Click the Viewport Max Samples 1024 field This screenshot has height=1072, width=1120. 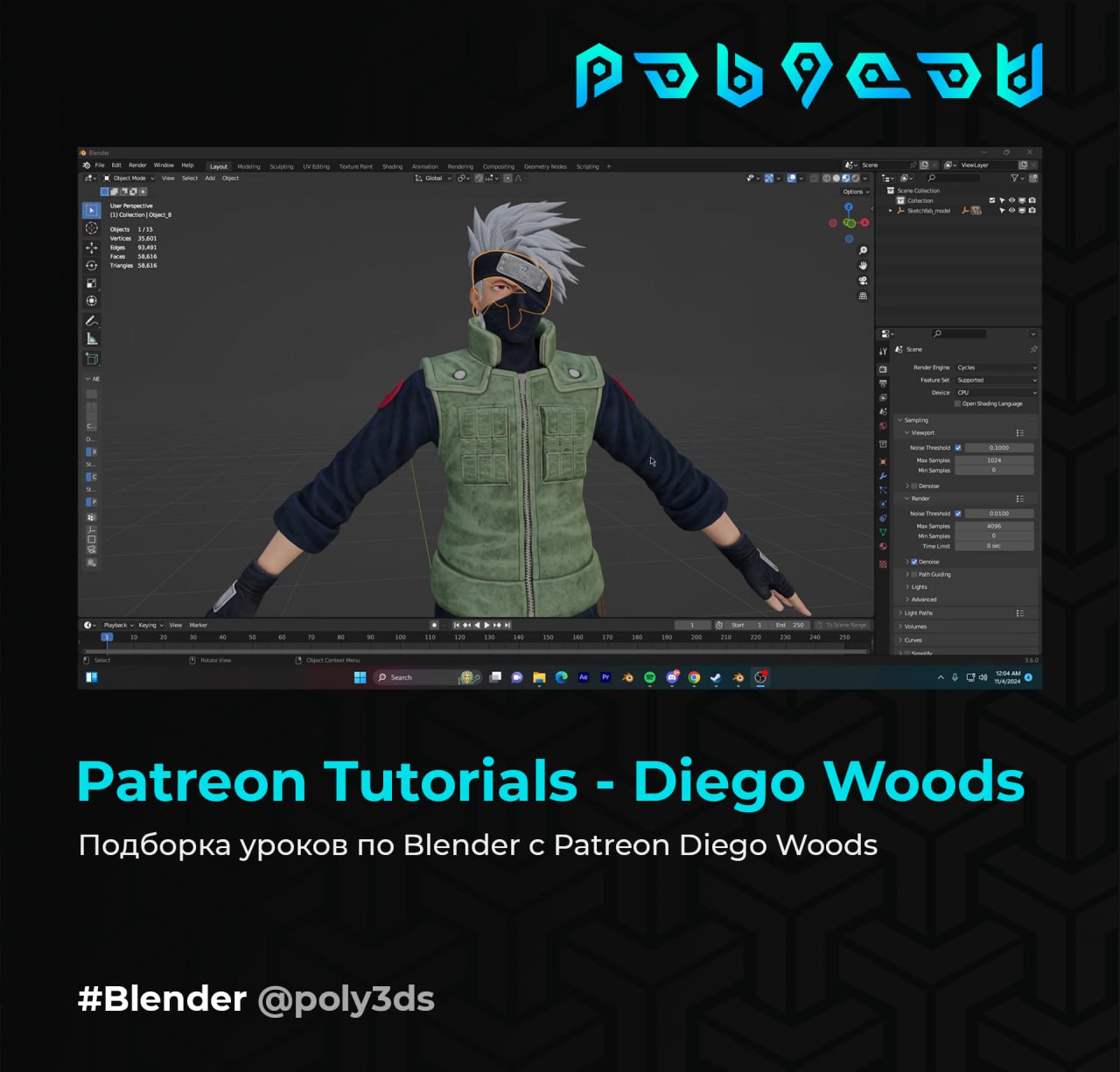[x=994, y=459]
